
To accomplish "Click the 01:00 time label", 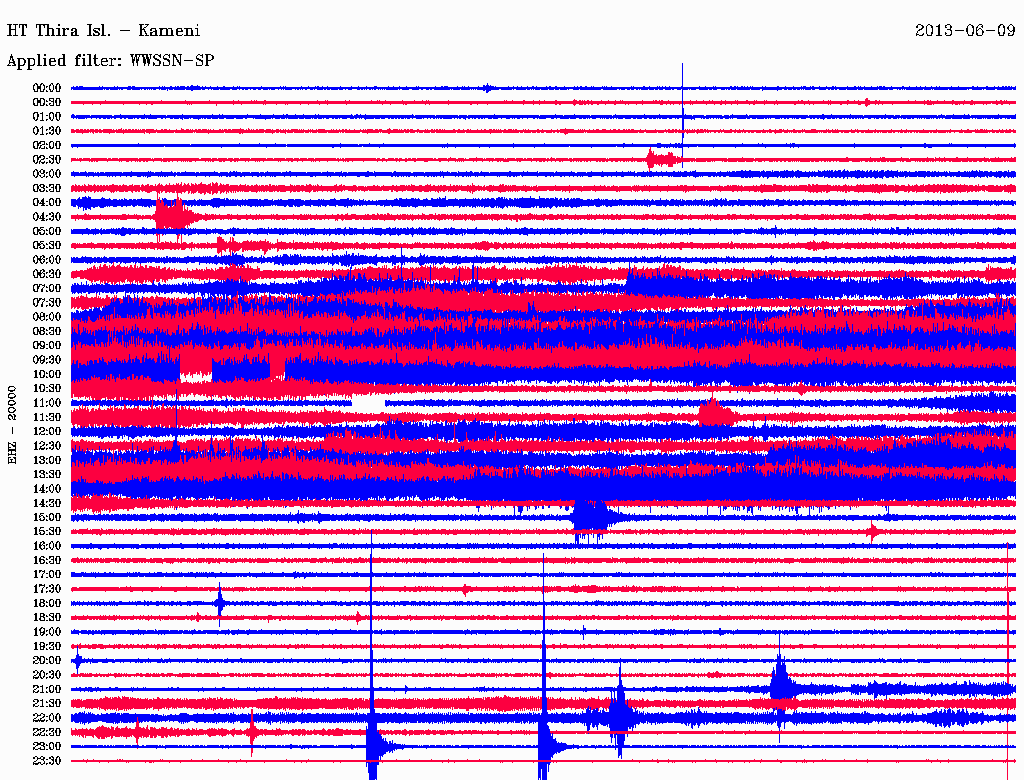I will point(47,116).
